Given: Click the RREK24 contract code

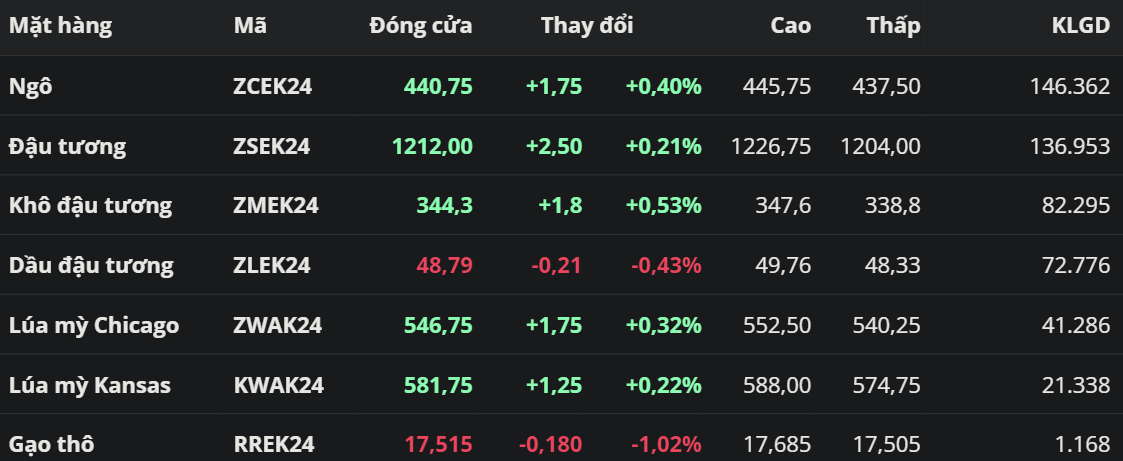Looking at the screenshot, I should tap(274, 443).
